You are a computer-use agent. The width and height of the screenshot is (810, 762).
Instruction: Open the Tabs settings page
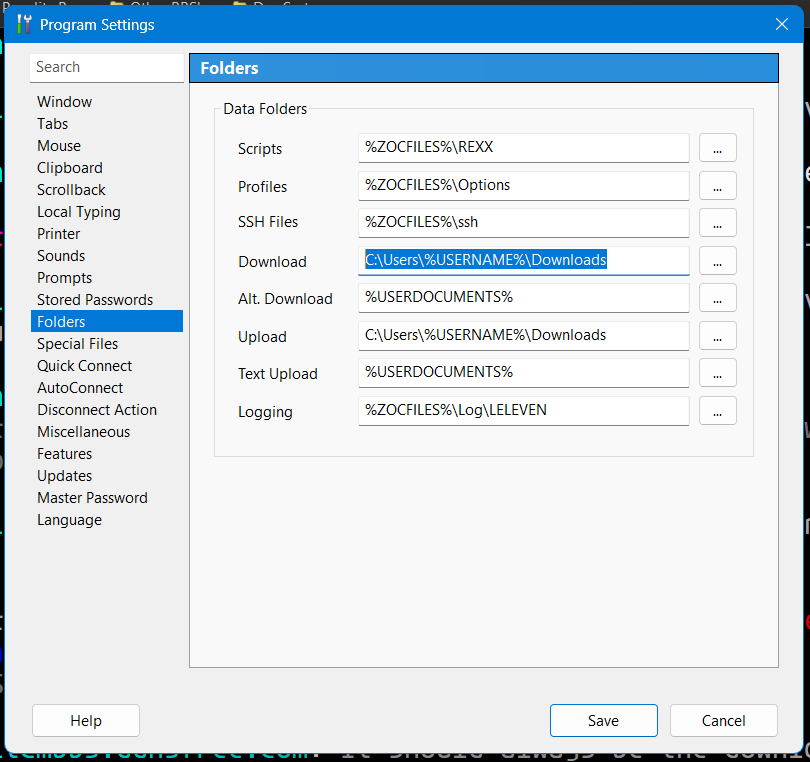pyautogui.click(x=53, y=124)
